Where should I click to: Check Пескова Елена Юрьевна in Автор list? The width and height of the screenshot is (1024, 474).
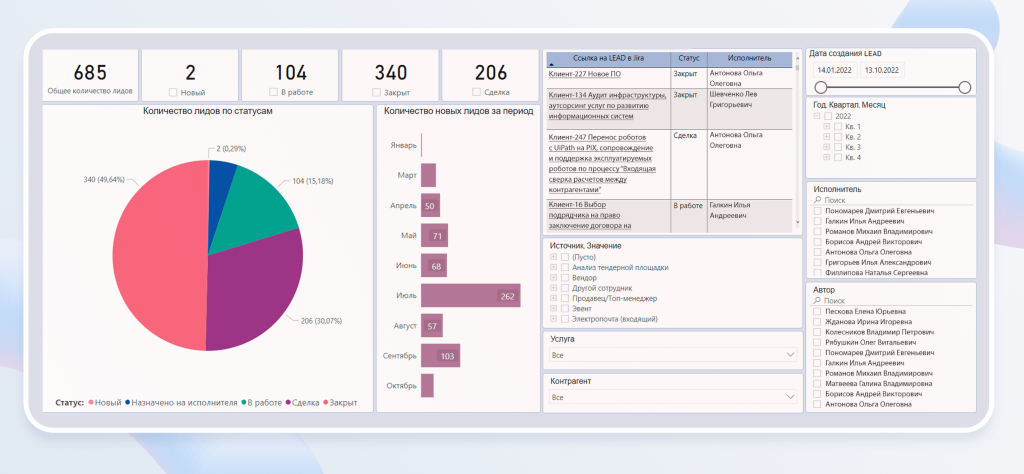[x=817, y=311]
